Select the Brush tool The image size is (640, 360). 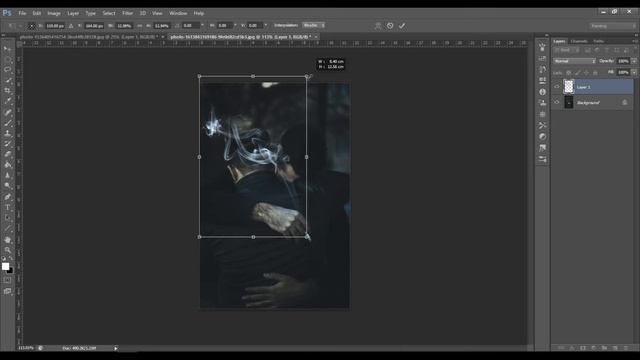(7, 123)
